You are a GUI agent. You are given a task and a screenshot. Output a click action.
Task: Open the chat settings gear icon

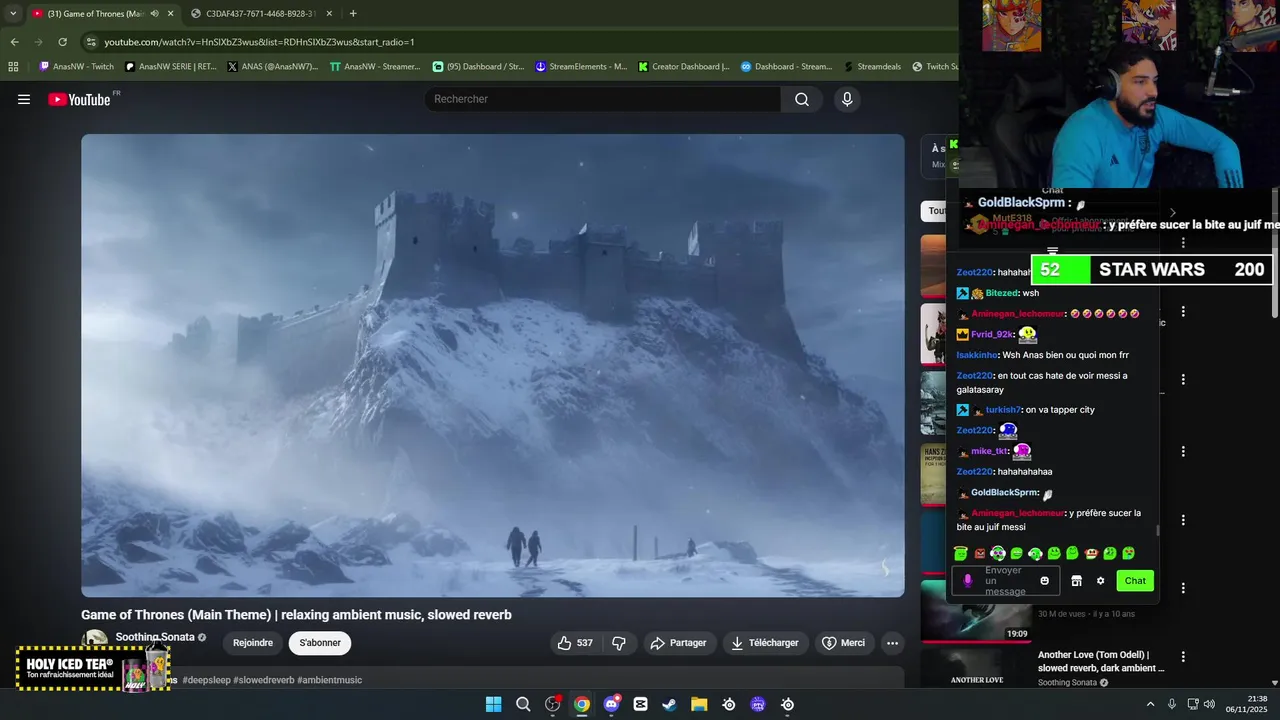1100,581
